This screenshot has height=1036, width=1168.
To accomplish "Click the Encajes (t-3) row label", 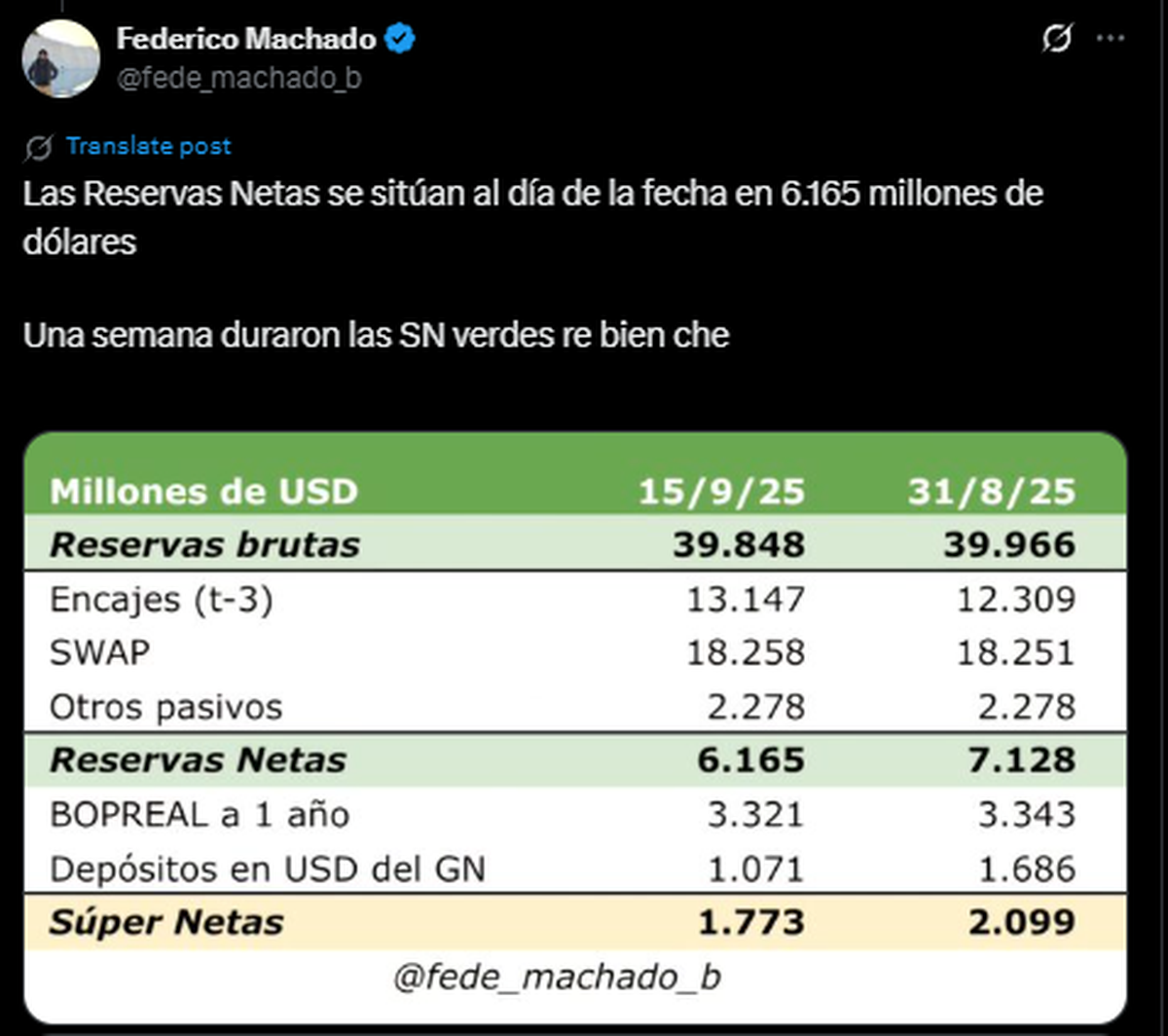I will tap(162, 600).
